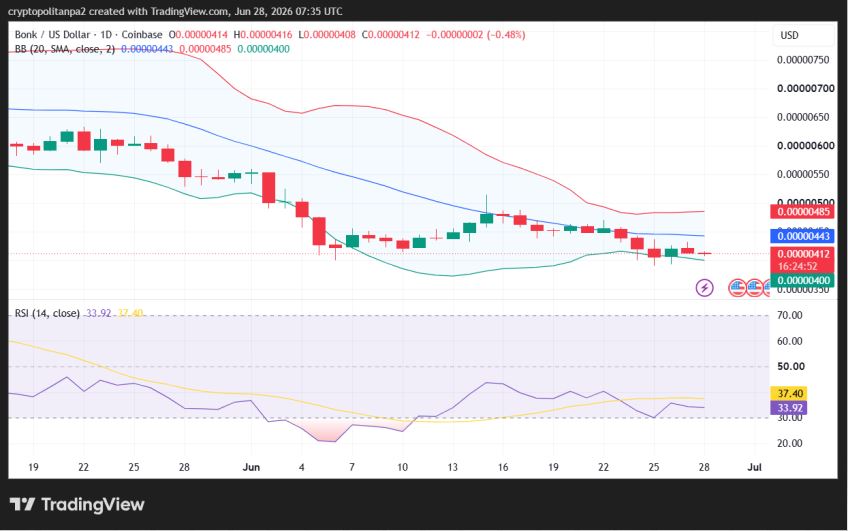Click the blue 0.00000443 value in BB legend
848x531 pixels.
pos(147,49)
